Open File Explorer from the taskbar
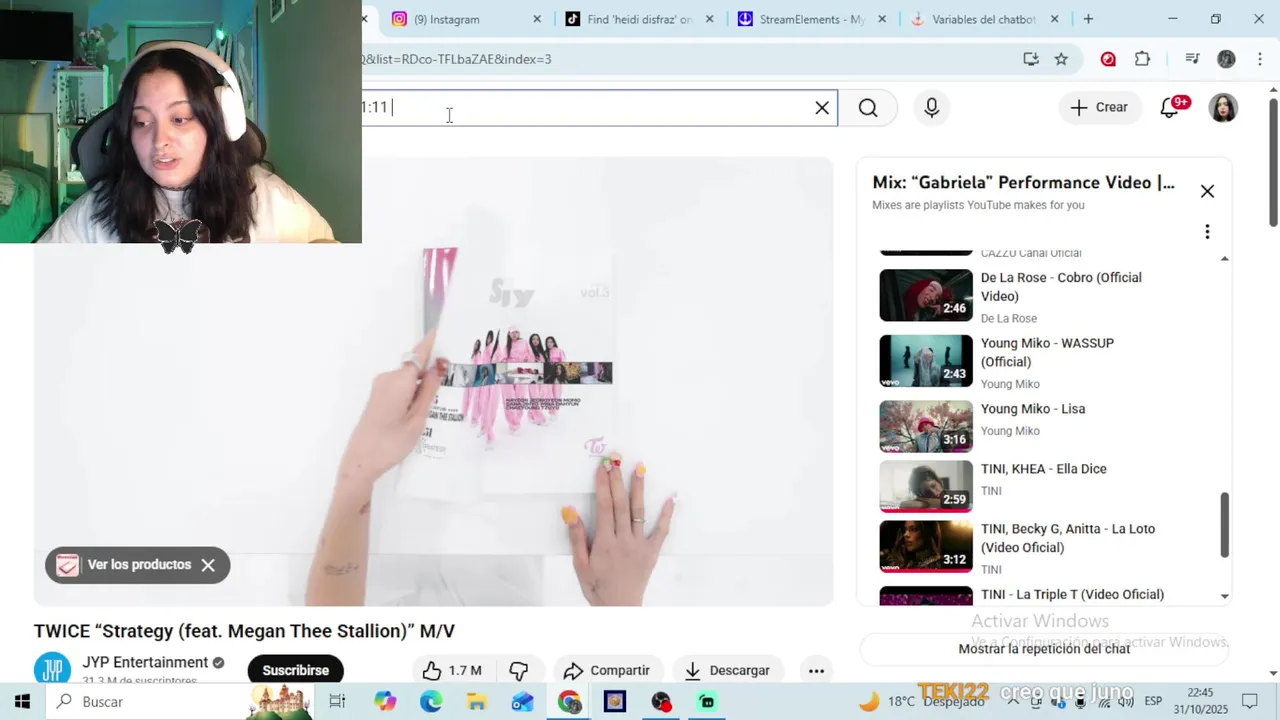This screenshot has height=720, width=1280. 477,701
